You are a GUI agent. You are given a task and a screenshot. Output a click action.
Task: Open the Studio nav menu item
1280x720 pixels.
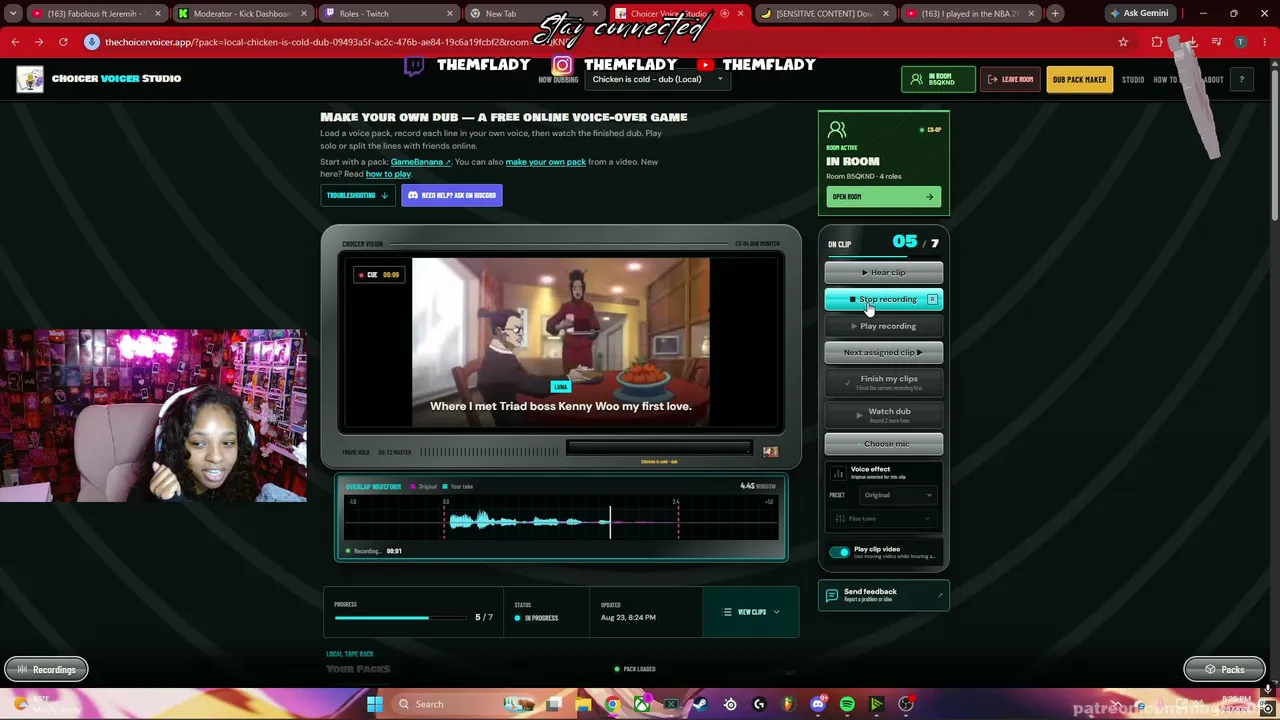click(1133, 80)
